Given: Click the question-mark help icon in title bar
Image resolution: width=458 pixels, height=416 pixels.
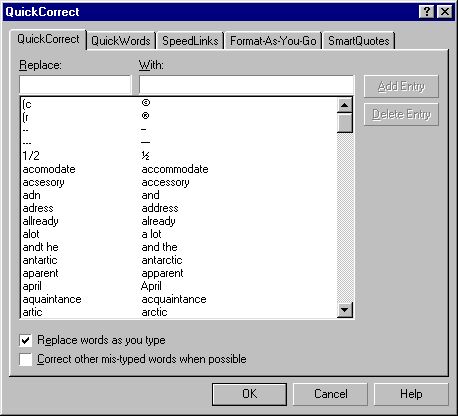Looking at the screenshot, I should coord(426,12).
